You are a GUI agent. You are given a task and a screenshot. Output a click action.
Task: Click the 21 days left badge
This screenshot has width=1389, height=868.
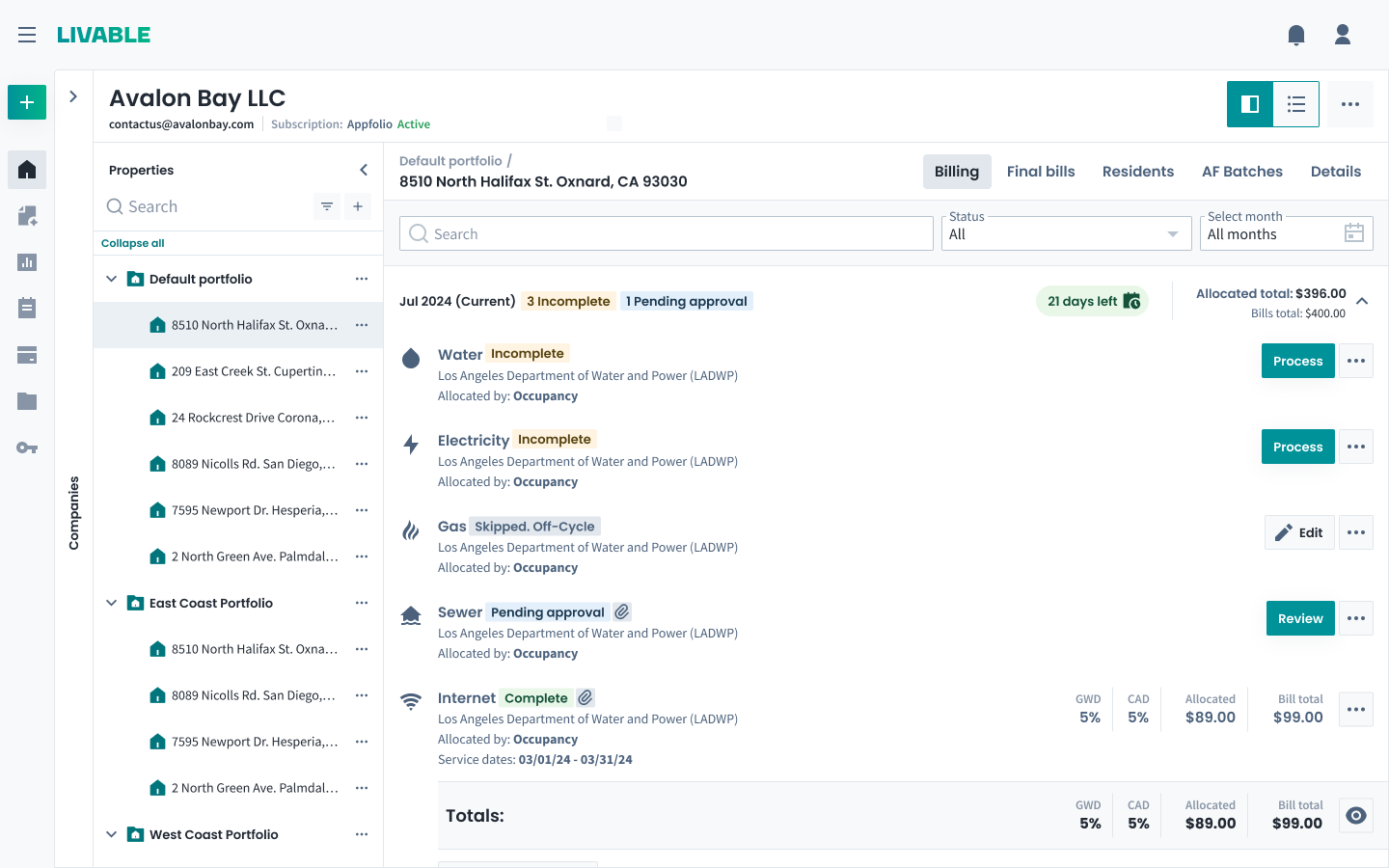click(1093, 301)
